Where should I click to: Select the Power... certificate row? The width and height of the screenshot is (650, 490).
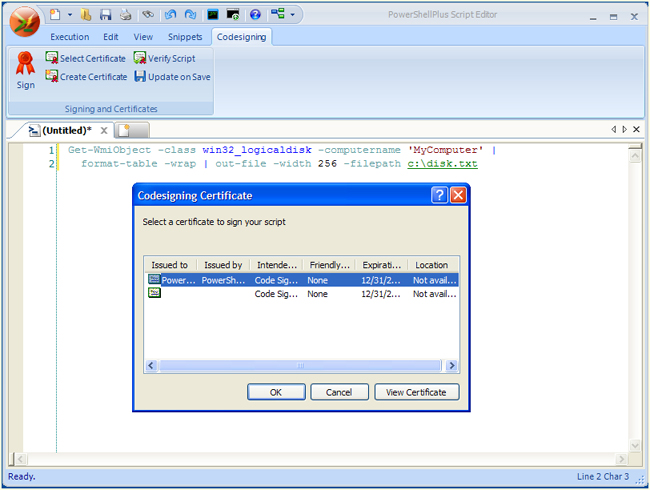(x=302, y=280)
